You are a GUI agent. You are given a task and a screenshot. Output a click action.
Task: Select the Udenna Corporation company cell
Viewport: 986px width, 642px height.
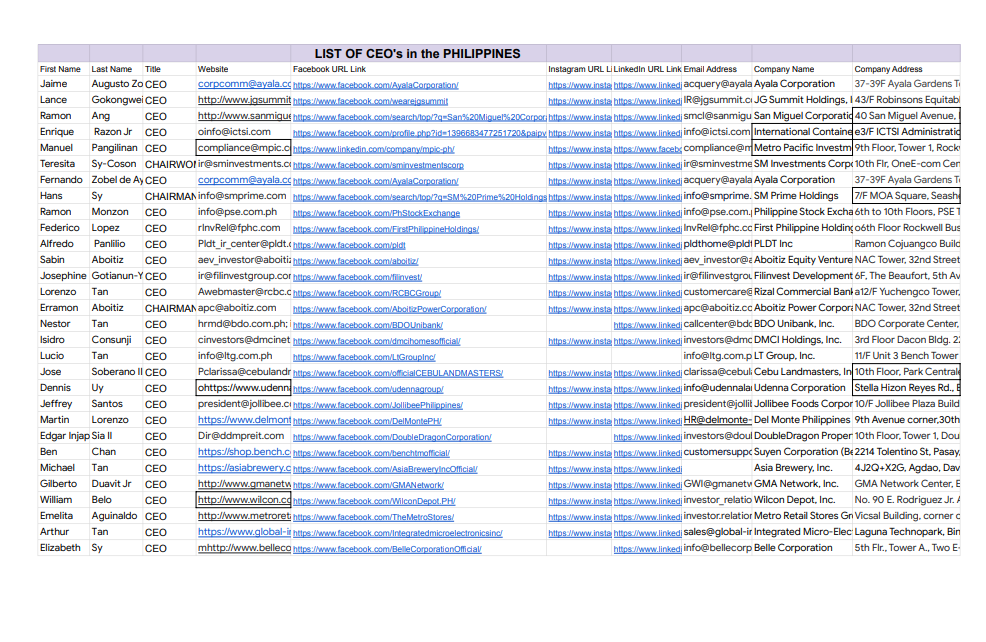click(802, 388)
